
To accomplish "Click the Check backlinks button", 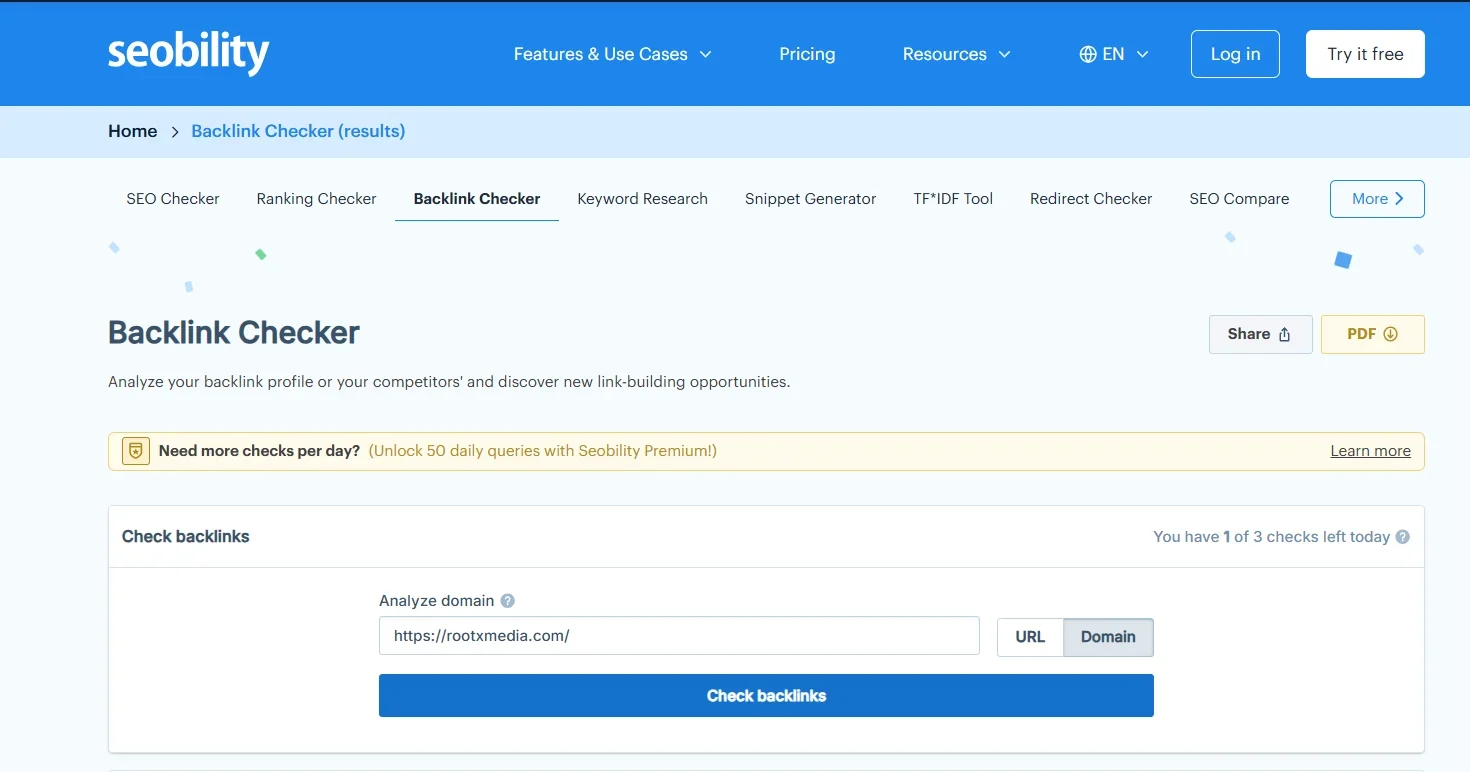I will tap(766, 696).
